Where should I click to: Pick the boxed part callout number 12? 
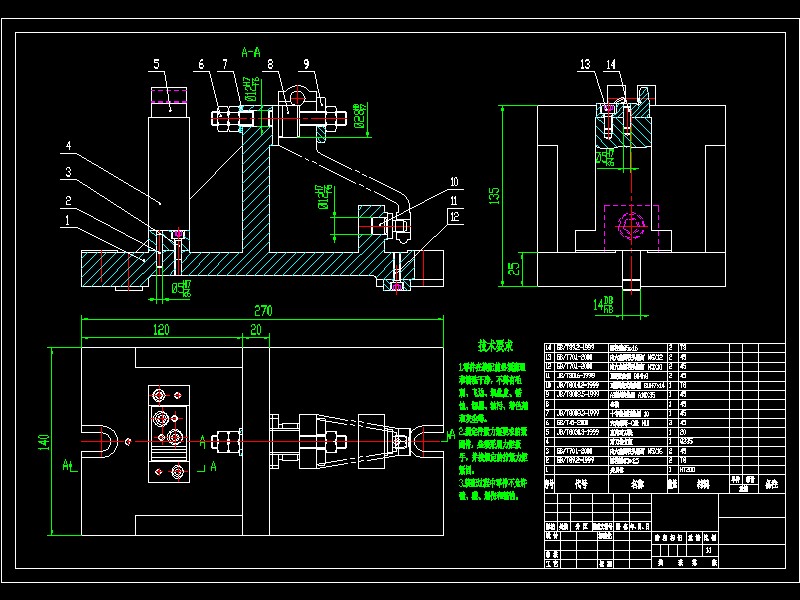coord(455,216)
